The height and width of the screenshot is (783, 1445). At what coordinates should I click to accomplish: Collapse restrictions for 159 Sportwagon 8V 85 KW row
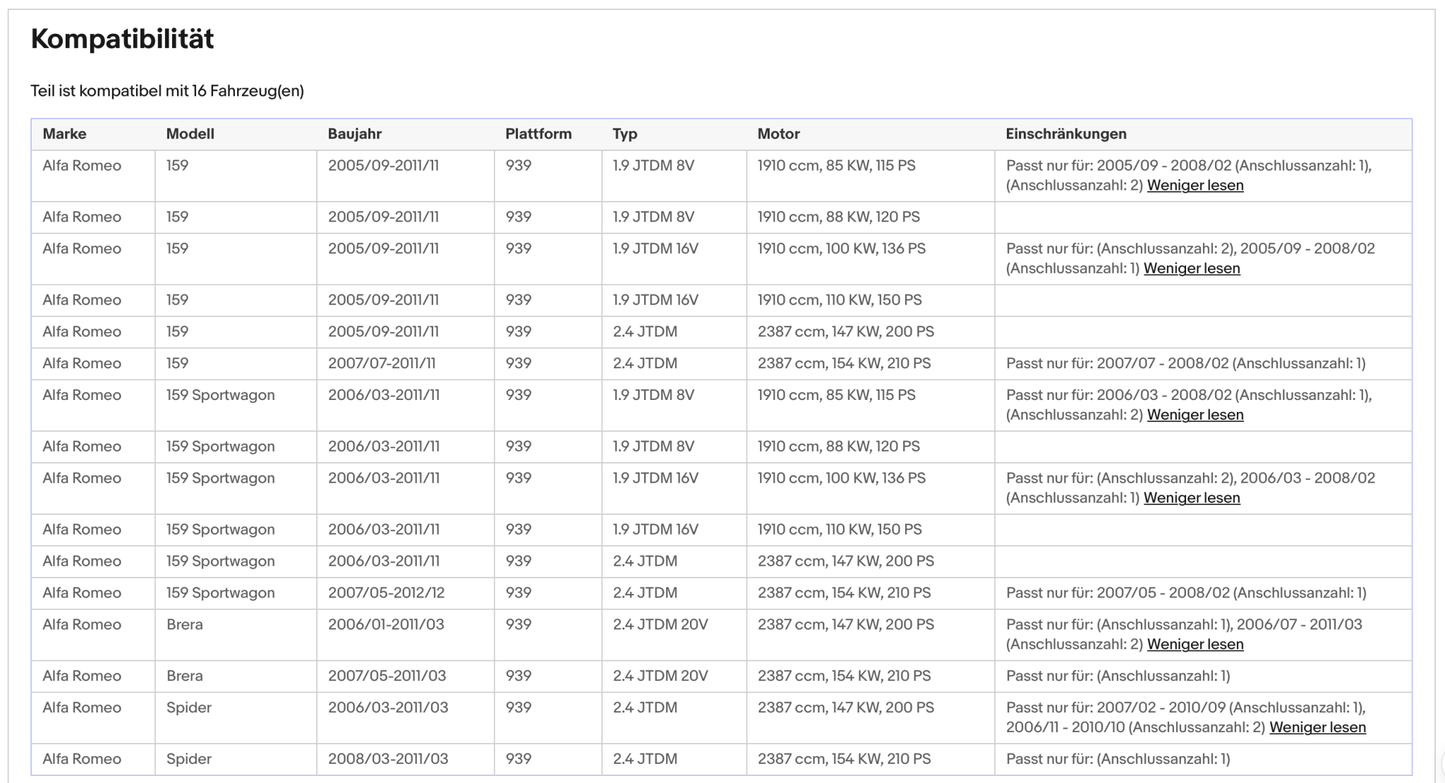point(1195,415)
